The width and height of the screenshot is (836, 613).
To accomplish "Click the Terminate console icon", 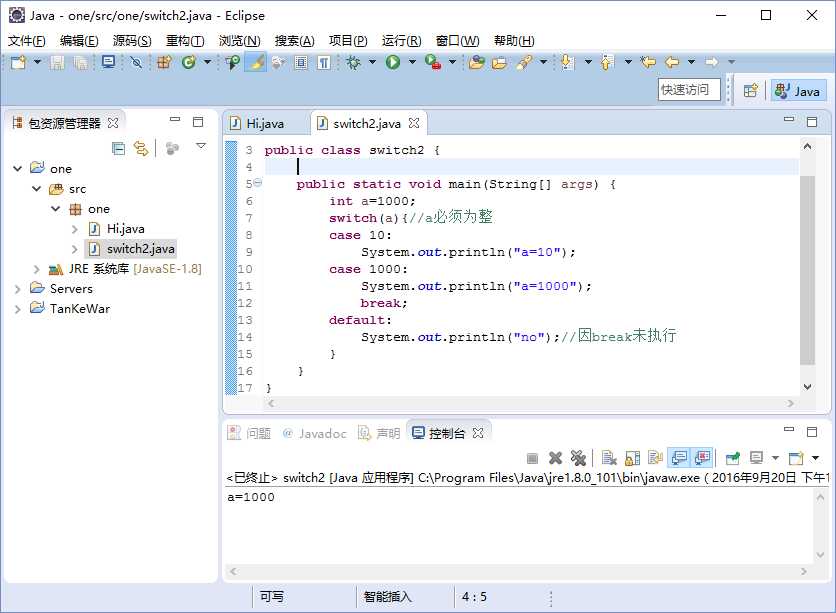I will pyautogui.click(x=532, y=458).
